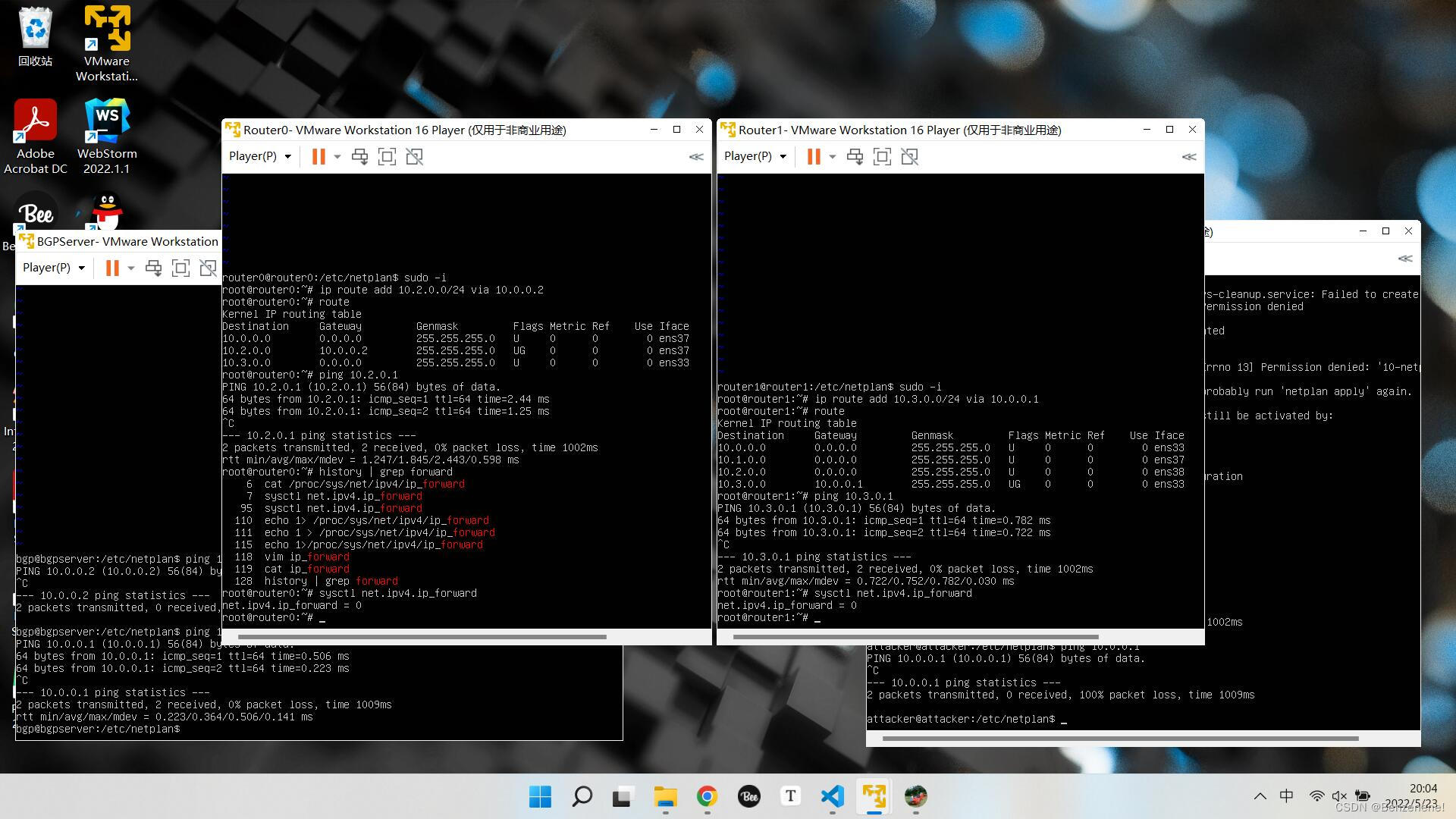Show hidden system tray icons
The image size is (1456, 819).
[x=1260, y=796]
